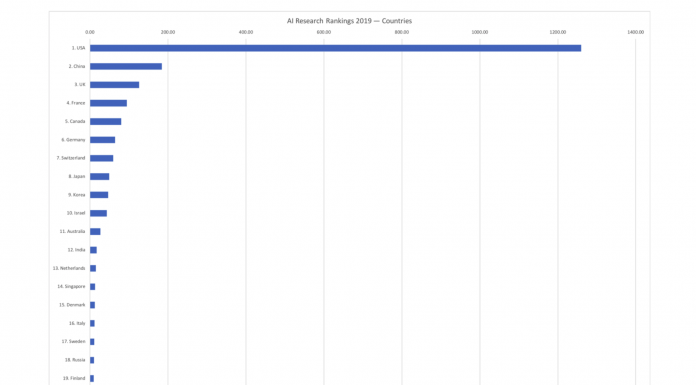Screen dimensions: 696x385
Task: Click the 19. Finland axis label
Action: pyautogui.click(x=74, y=378)
